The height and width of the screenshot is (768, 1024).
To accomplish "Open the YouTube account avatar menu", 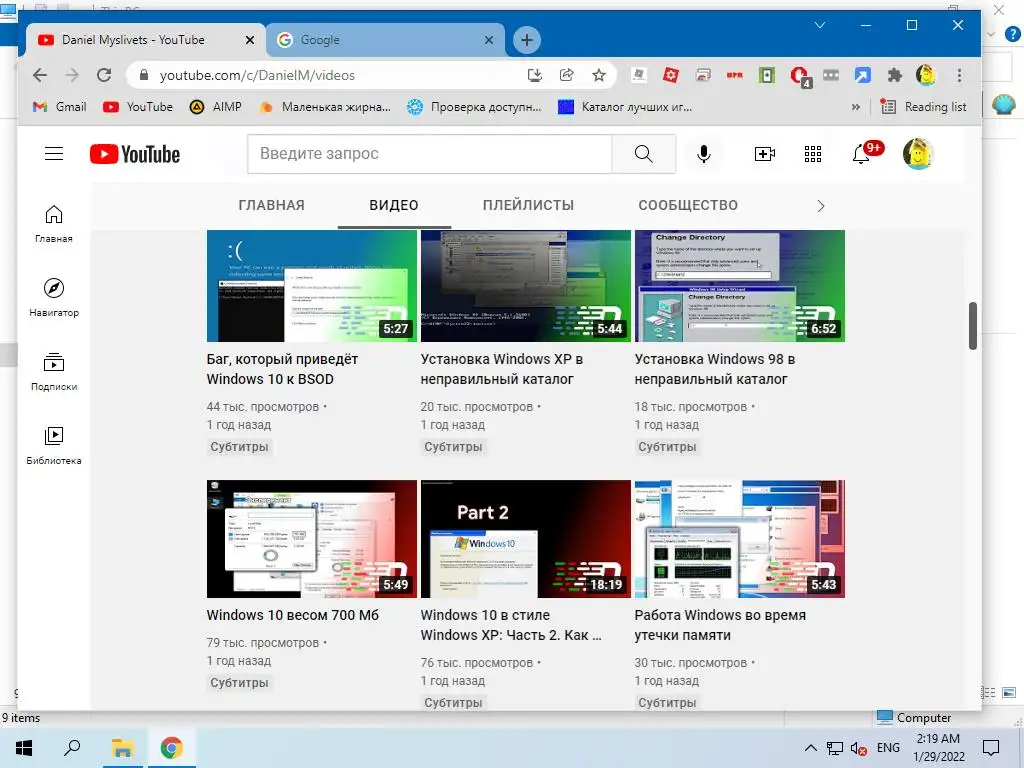I will coord(918,154).
